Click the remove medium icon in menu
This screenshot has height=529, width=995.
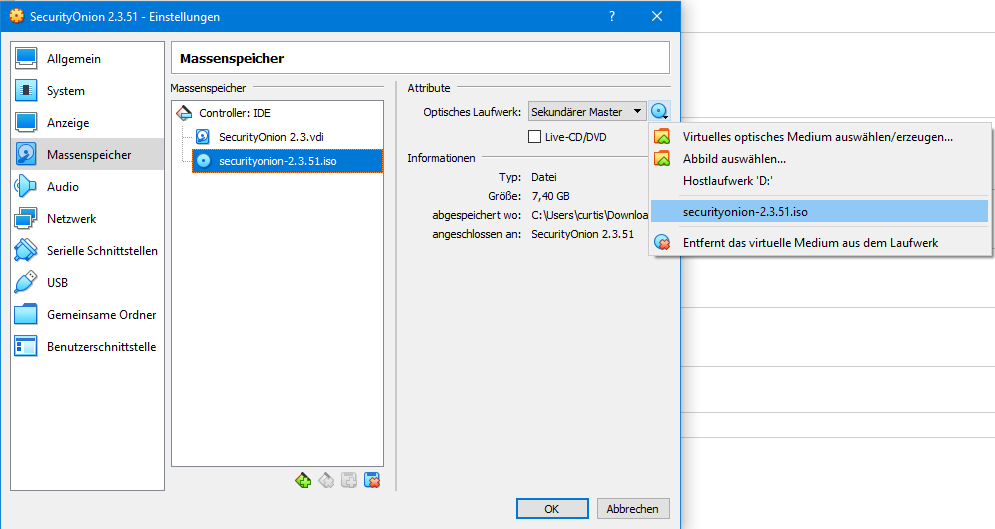662,242
